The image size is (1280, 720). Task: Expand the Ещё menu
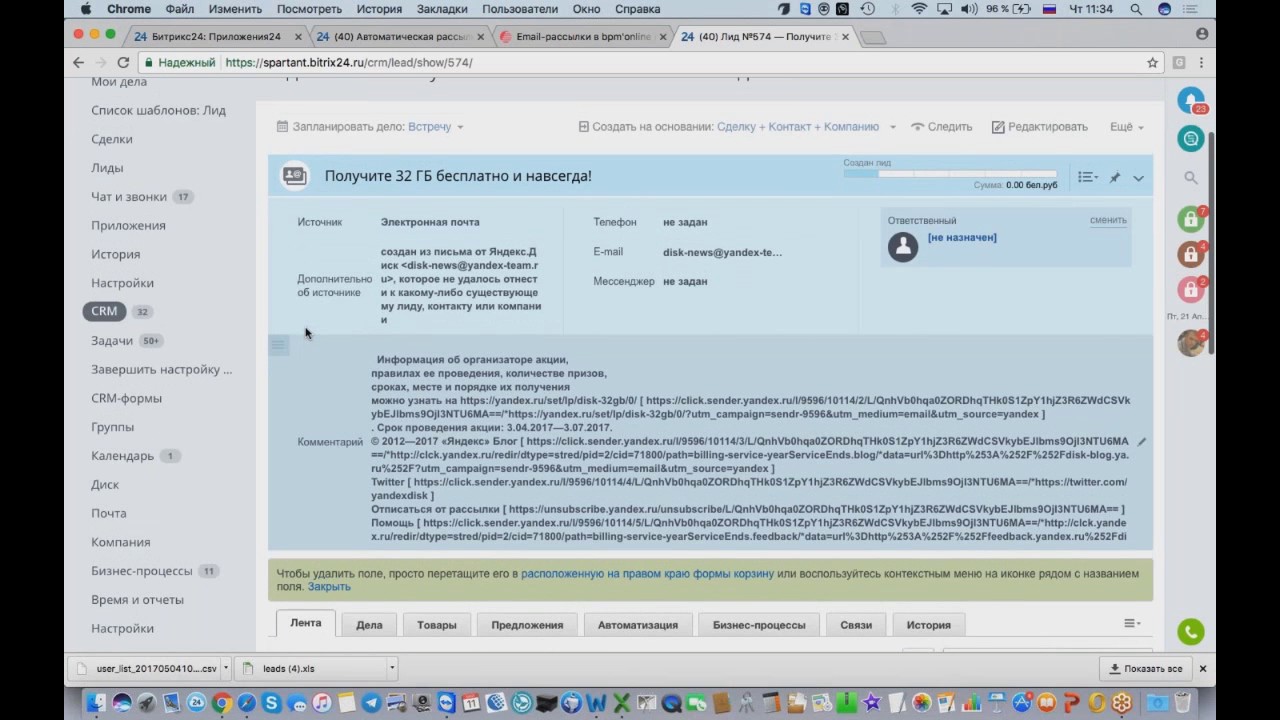tap(1126, 127)
